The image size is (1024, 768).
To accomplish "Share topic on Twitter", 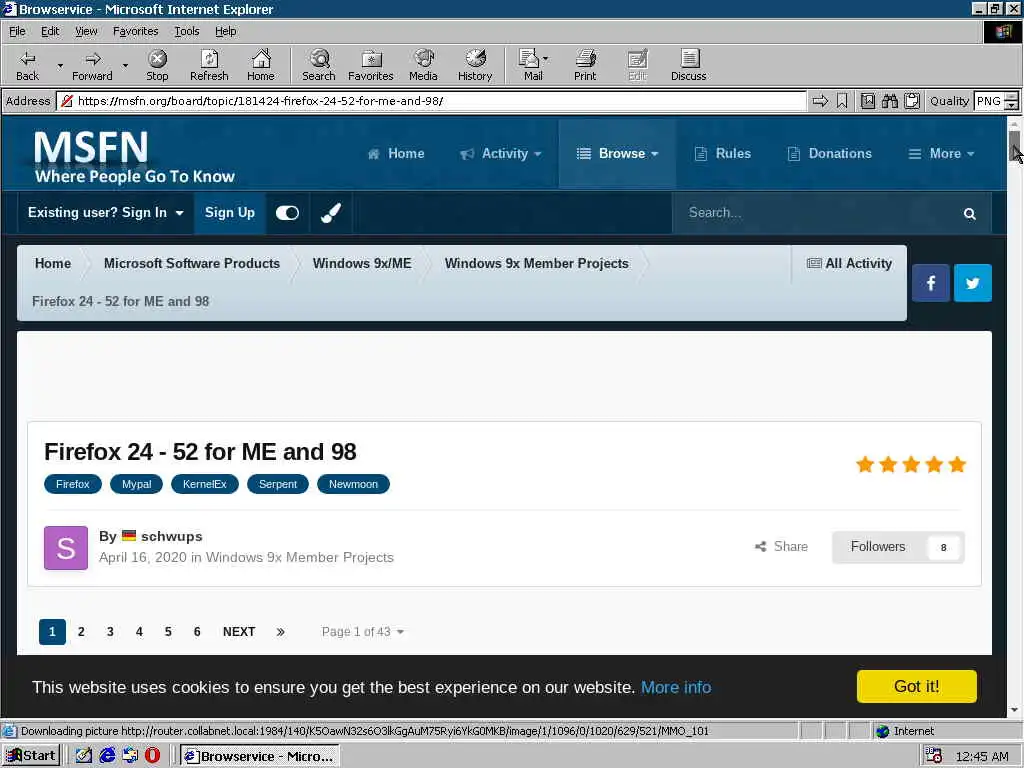I will (x=972, y=283).
